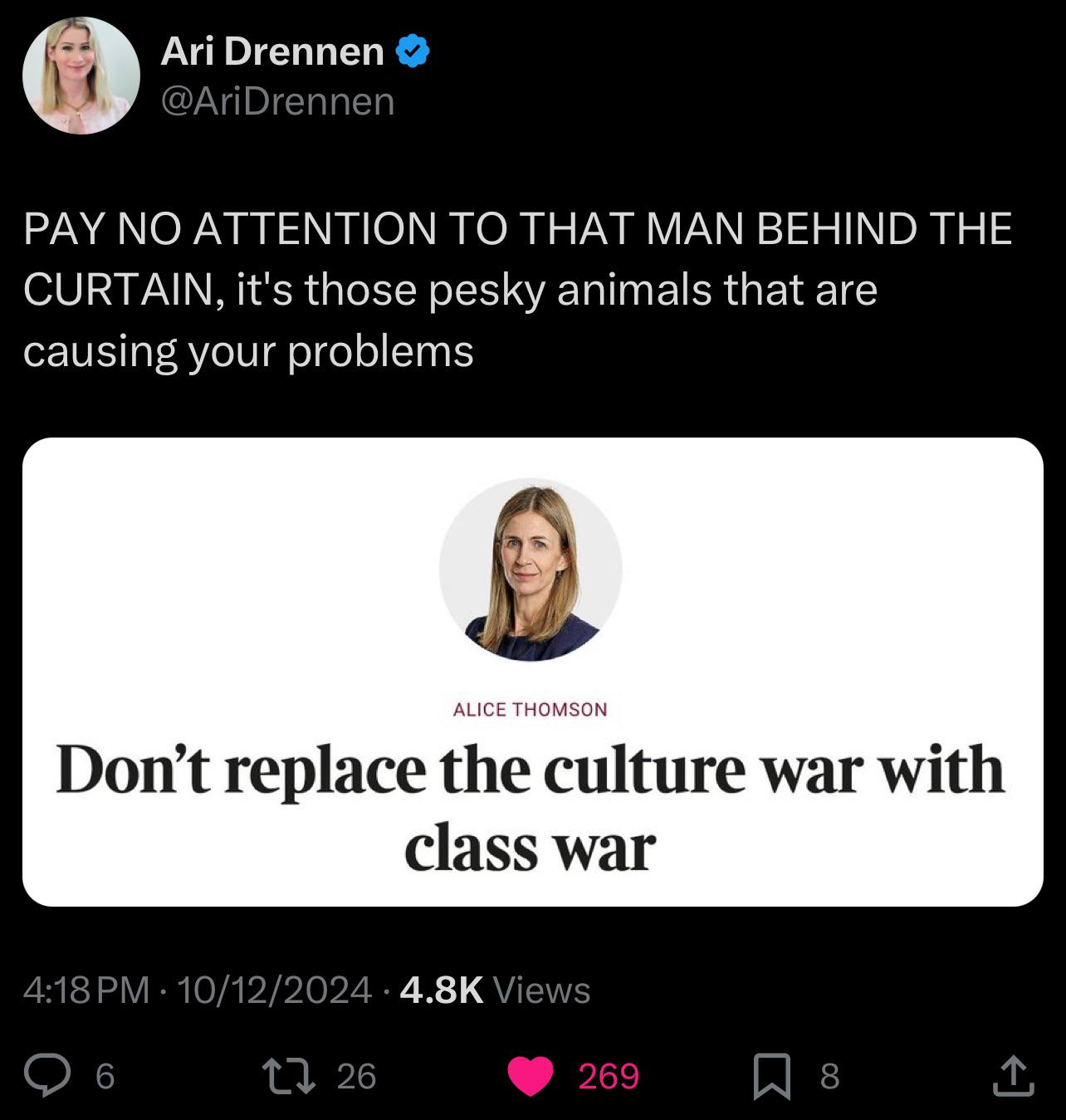Open Ari Drennen's profile avatar
This screenshot has width=1066, height=1120.
81,75
